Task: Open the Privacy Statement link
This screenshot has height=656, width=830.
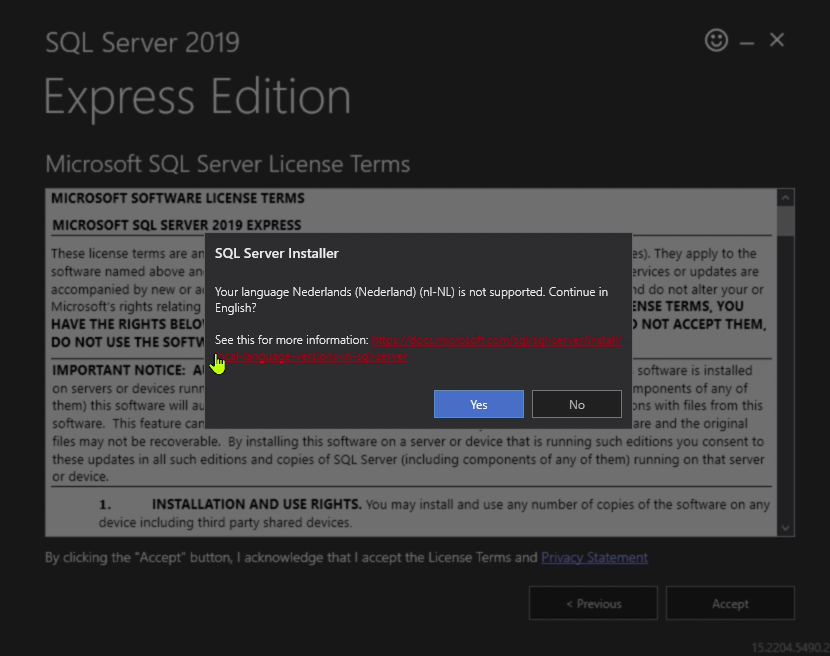Action: pos(594,558)
